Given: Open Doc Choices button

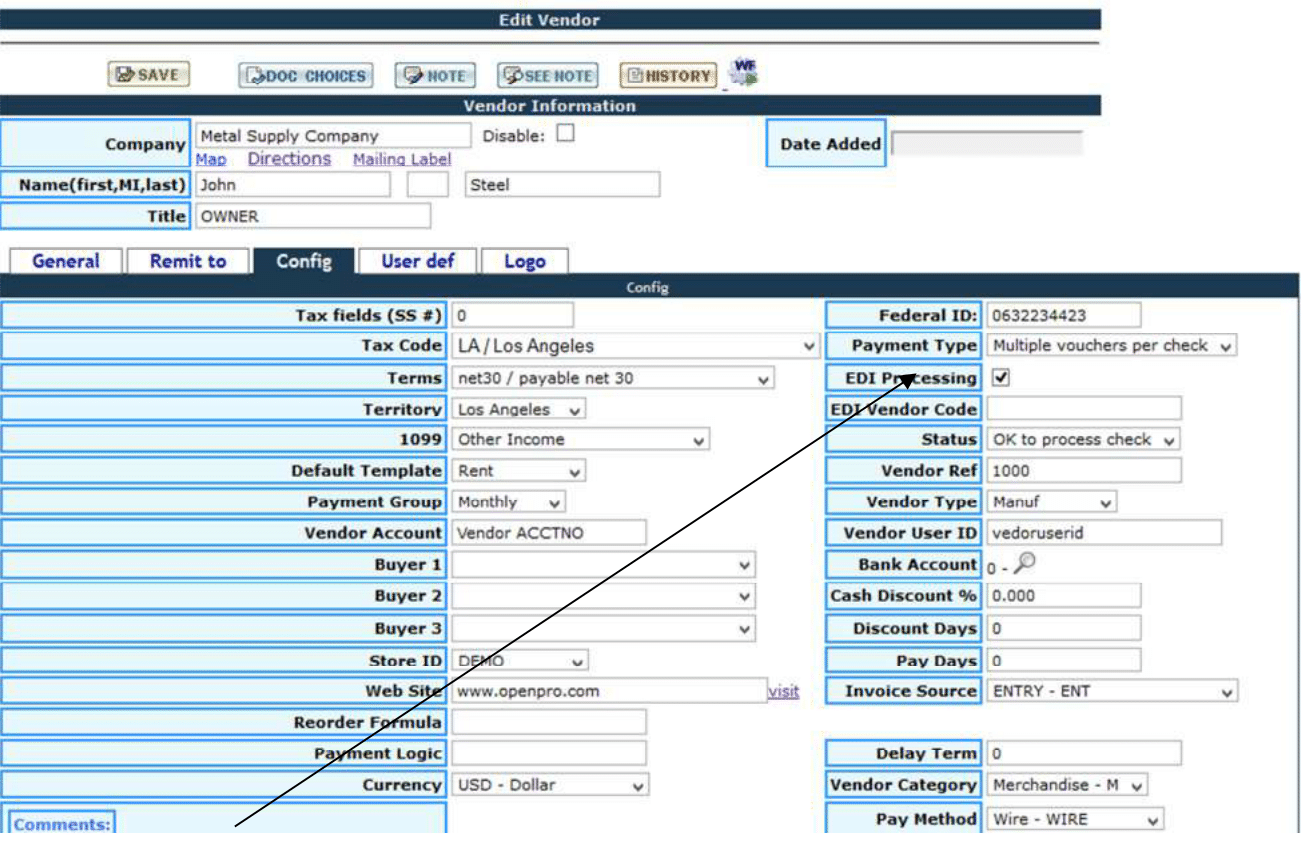Looking at the screenshot, I should click(306, 76).
